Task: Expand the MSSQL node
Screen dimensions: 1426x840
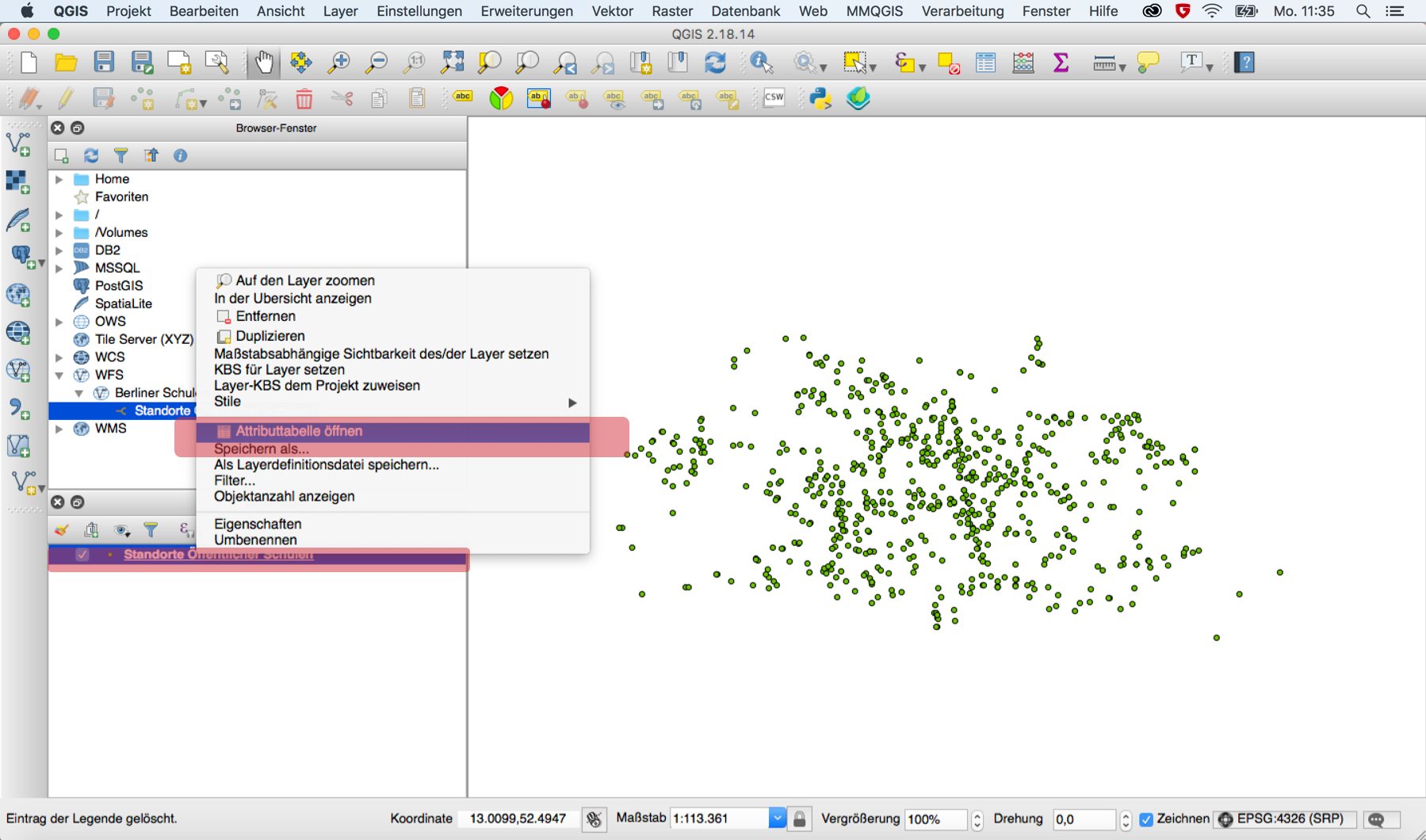Action: coord(59,268)
